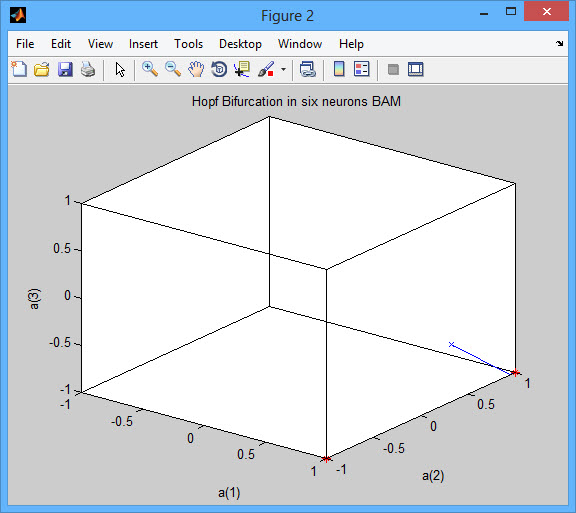Click the Link Plot icon
Viewport: 576px width, 513px height.
point(307,69)
